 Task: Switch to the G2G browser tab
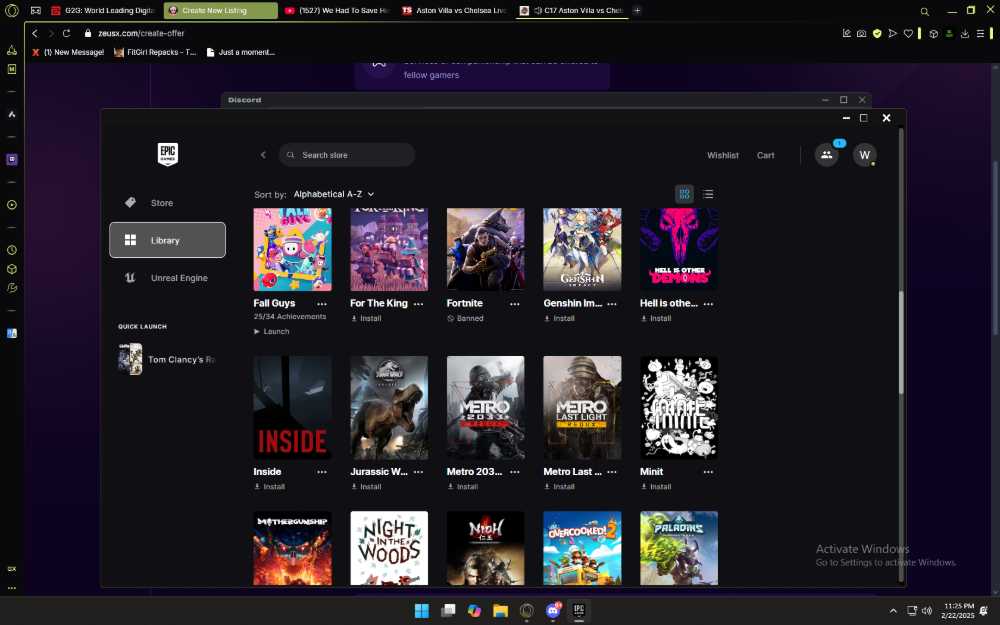[x=103, y=10]
